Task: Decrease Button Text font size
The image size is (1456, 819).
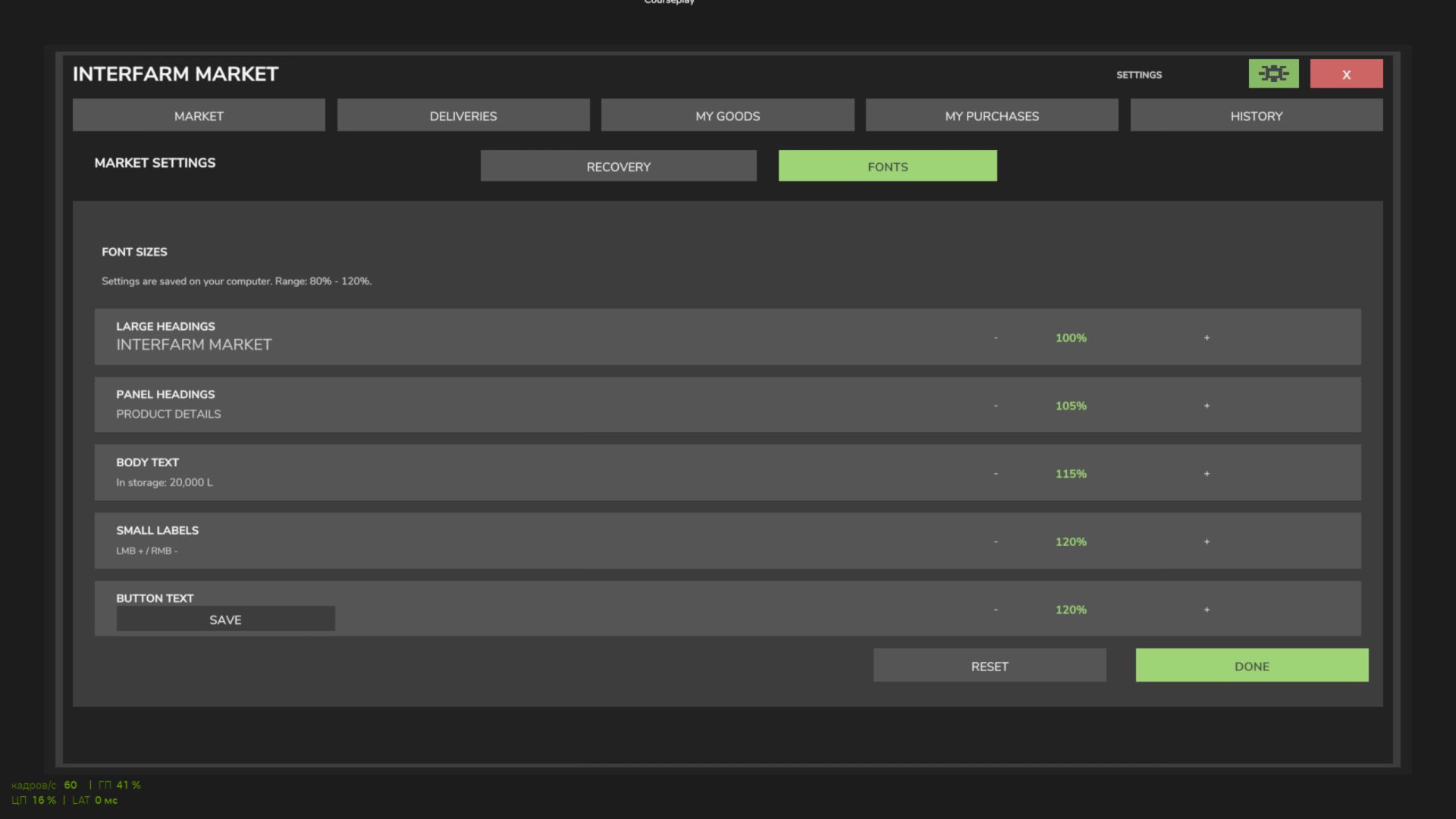Action: (996, 610)
